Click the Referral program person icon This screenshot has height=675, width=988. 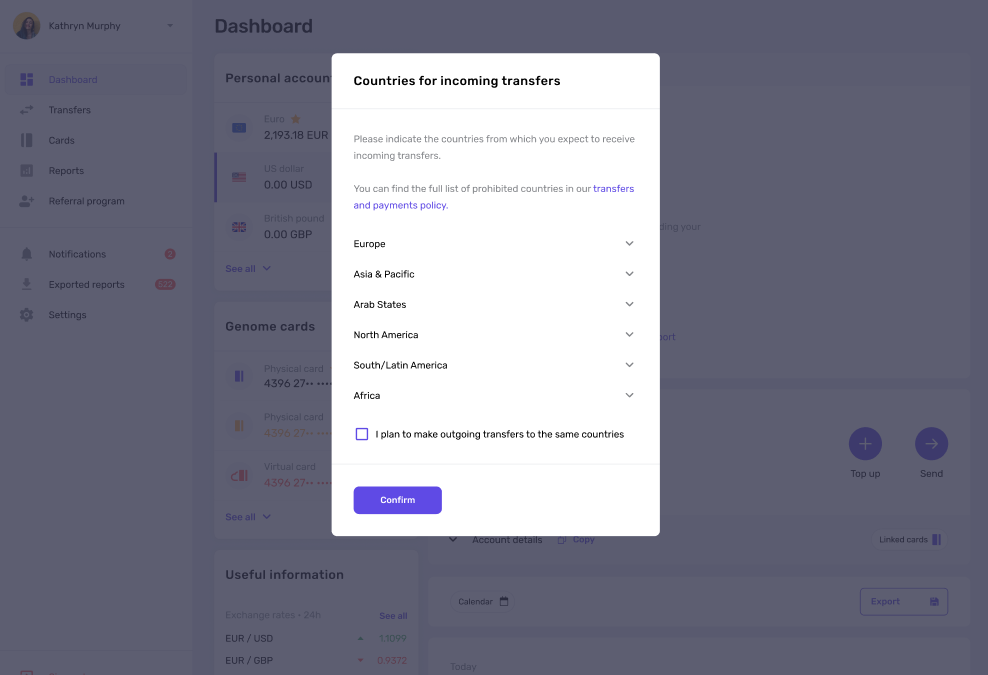tap(26, 201)
